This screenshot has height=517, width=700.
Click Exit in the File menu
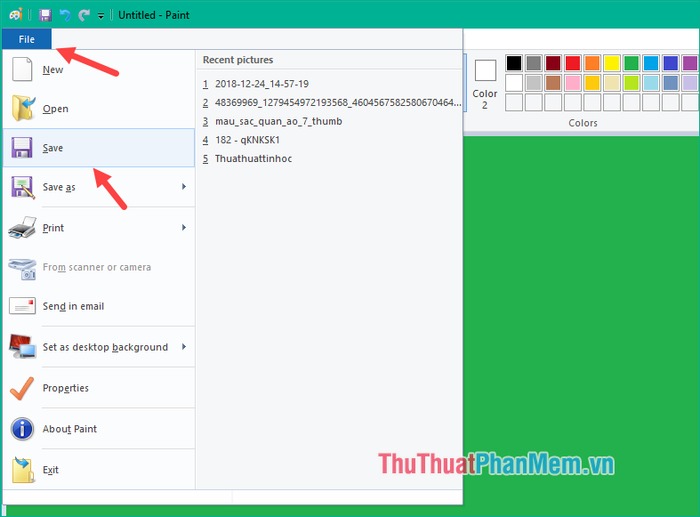(x=99, y=470)
